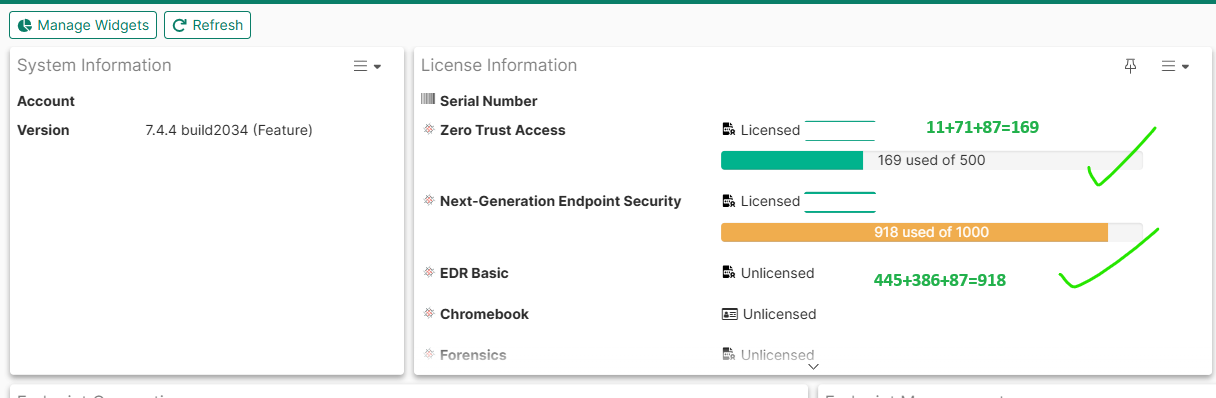The height and width of the screenshot is (398, 1216).
Task: Click the pie chart icon on Manage Widgets
Action: pos(25,25)
